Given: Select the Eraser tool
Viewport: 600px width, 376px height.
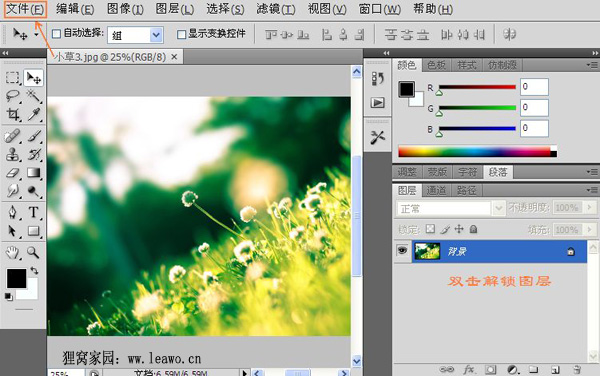Looking at the screenshot, I should pyautogui.click(x=13, y=173).
